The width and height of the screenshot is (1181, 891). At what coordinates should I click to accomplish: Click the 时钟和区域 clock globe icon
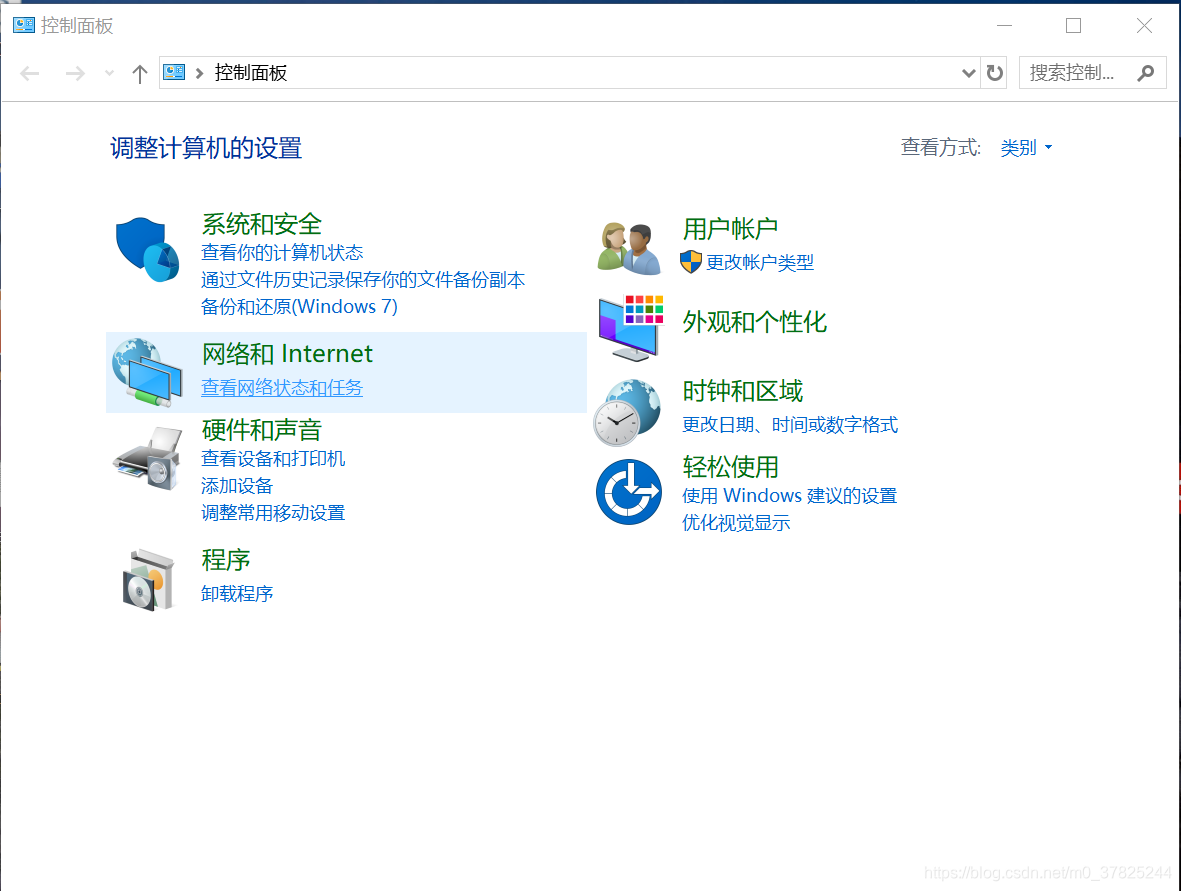click(x=627, y=413)
